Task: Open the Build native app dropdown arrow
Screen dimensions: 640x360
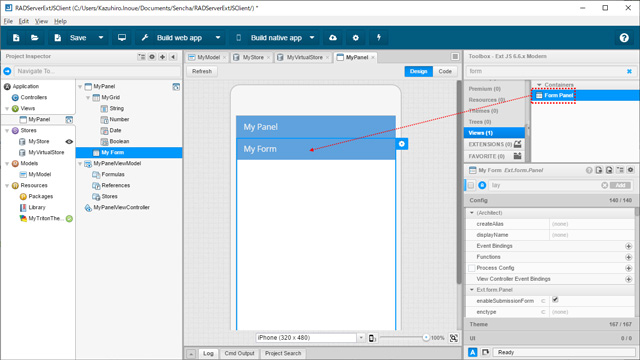Action: pyautogui.click(x=312, y=38)
